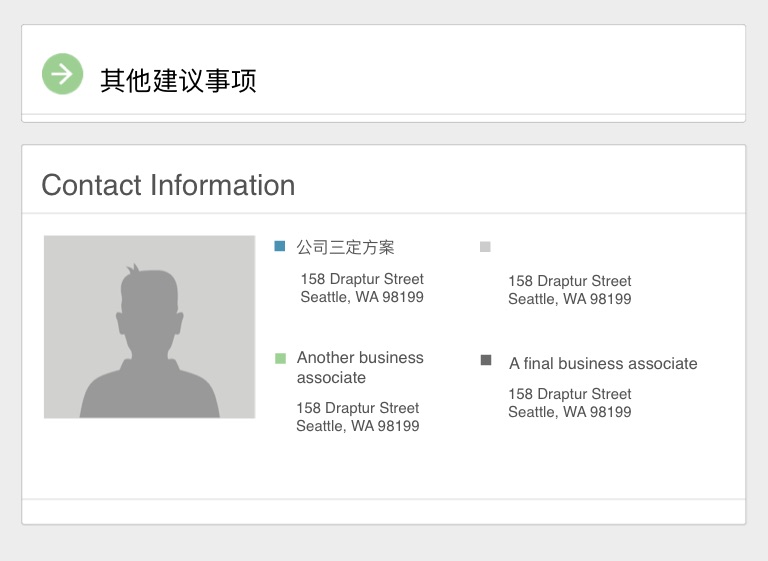Select the Contact Information panel title

tap(168, 185)
